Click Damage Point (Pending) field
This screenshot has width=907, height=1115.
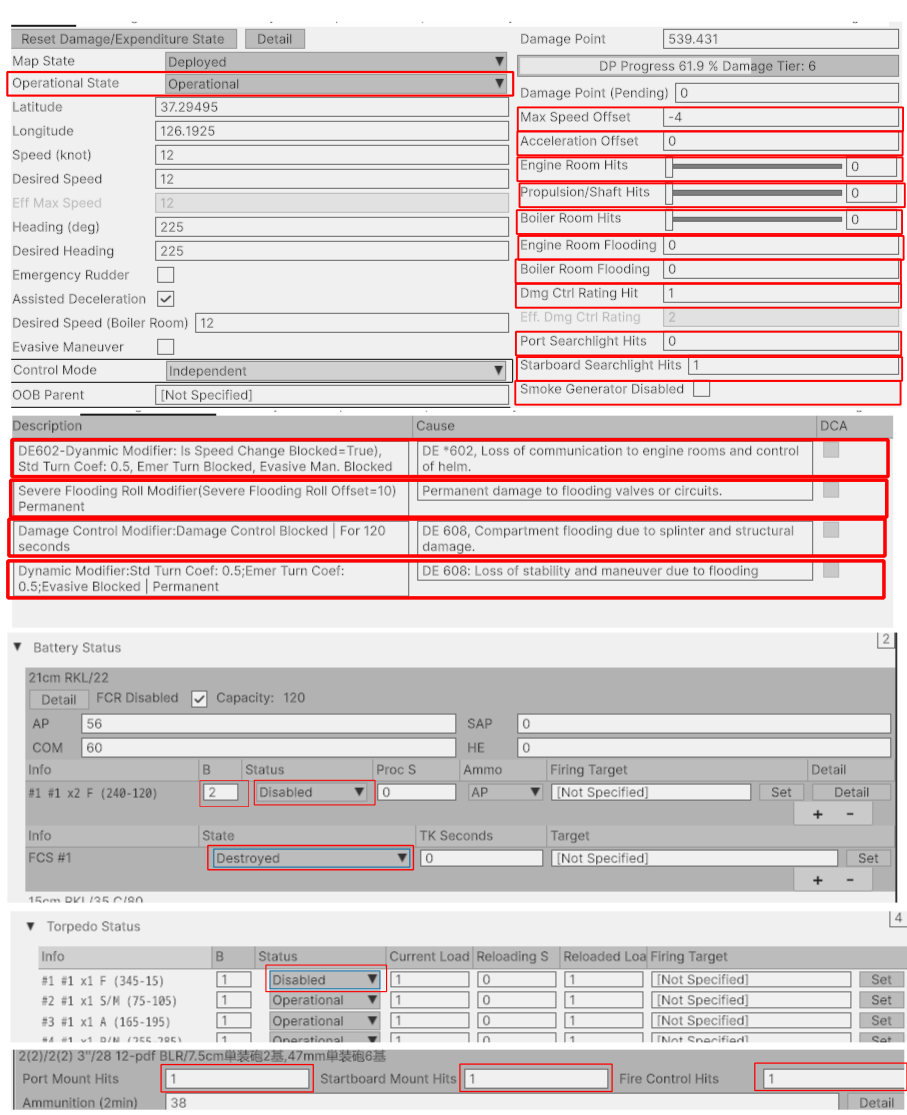pos(787,93)
